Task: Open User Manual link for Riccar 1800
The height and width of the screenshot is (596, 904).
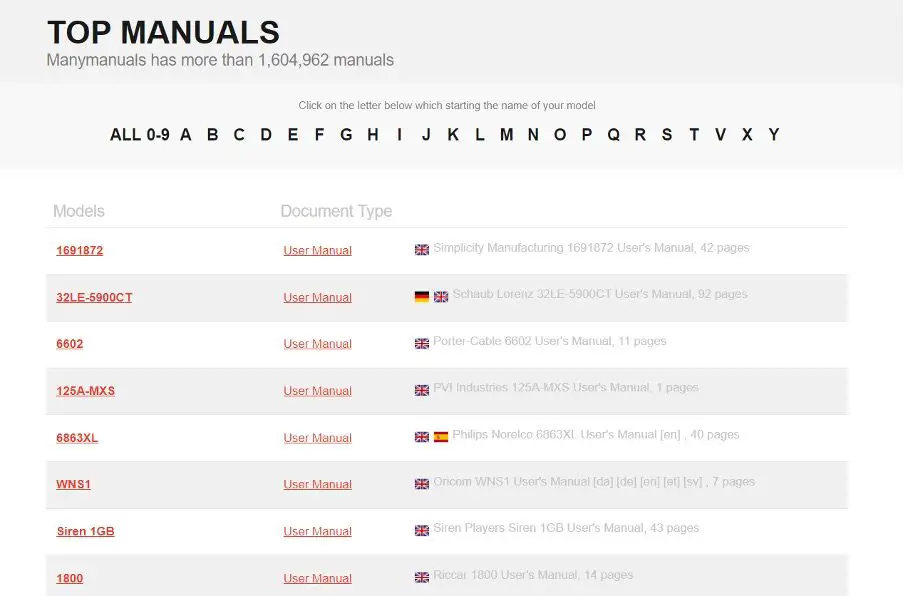Action: (318, 578)
